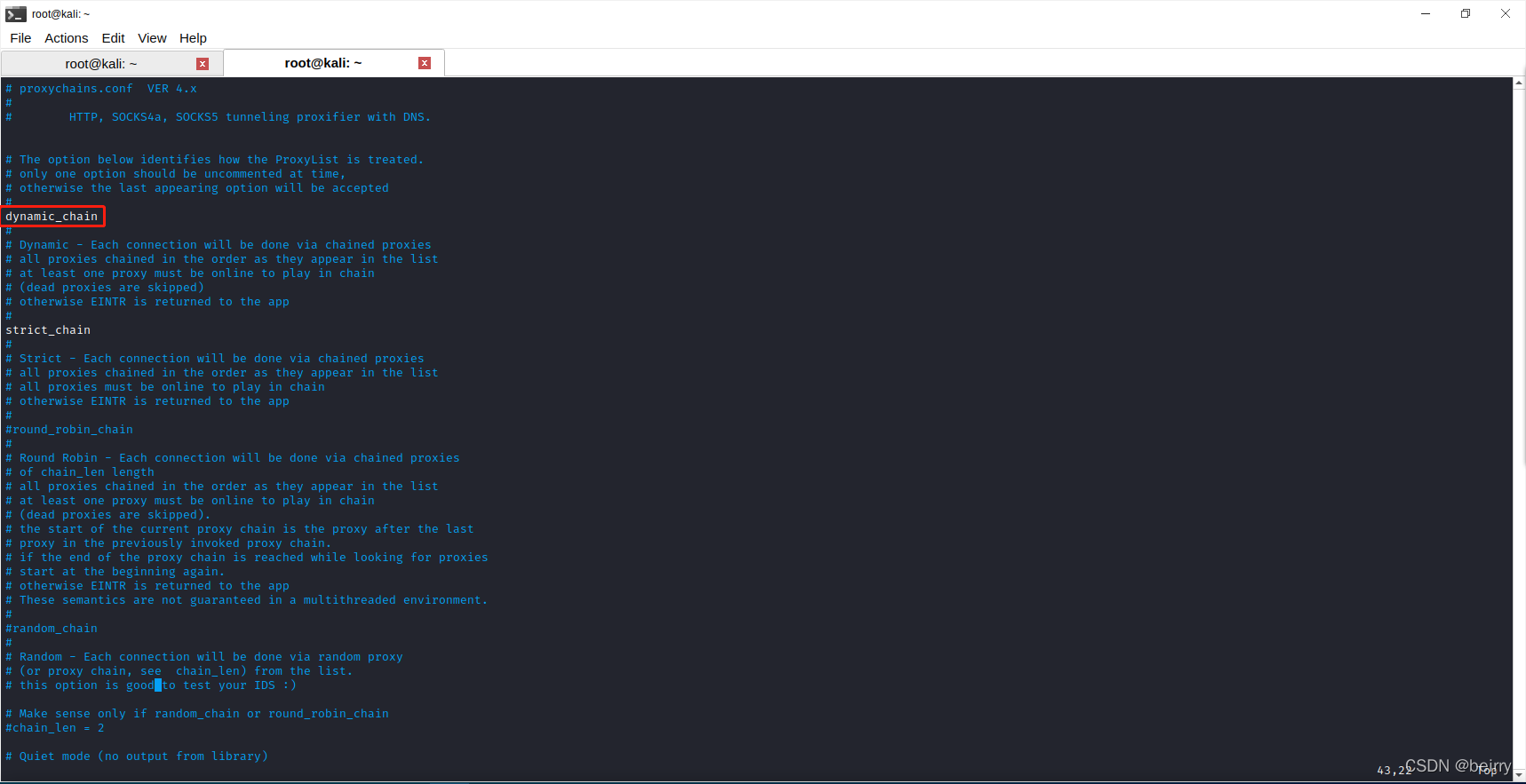Viewport: 1526px width, 784px height.
Task: Close the first root@kali tab
Action: tap(203, 64)
